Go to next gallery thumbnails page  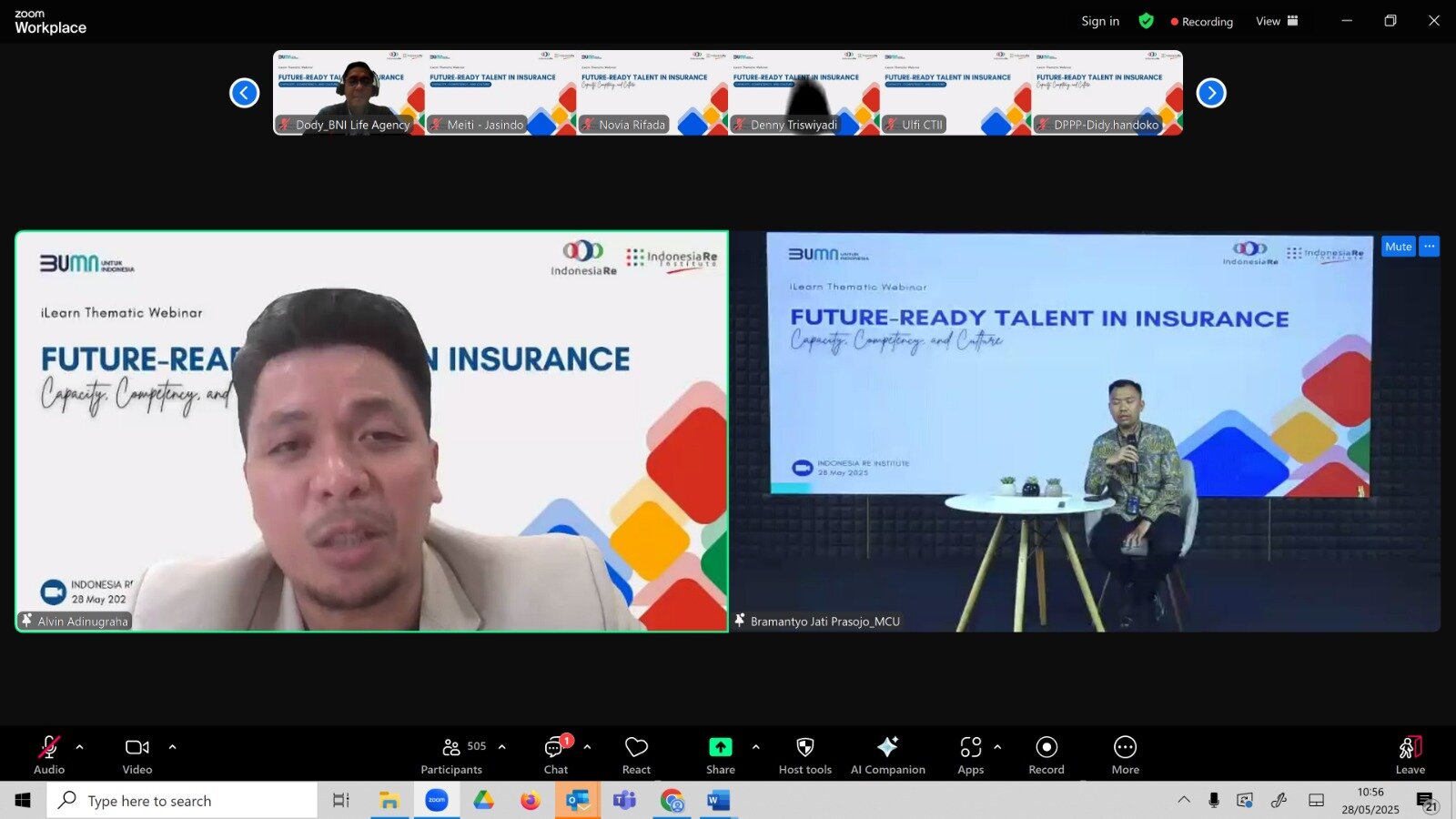pos(1211,93)
